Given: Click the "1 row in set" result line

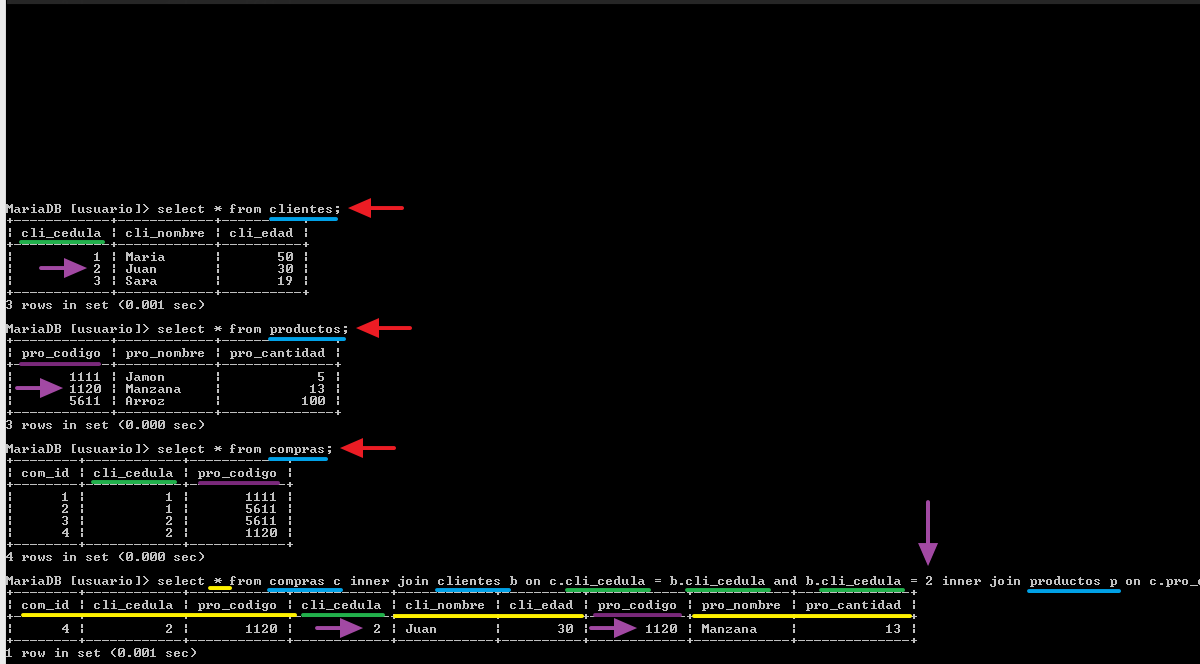Looking at the screenshot, I should click(x=101, y=653).
